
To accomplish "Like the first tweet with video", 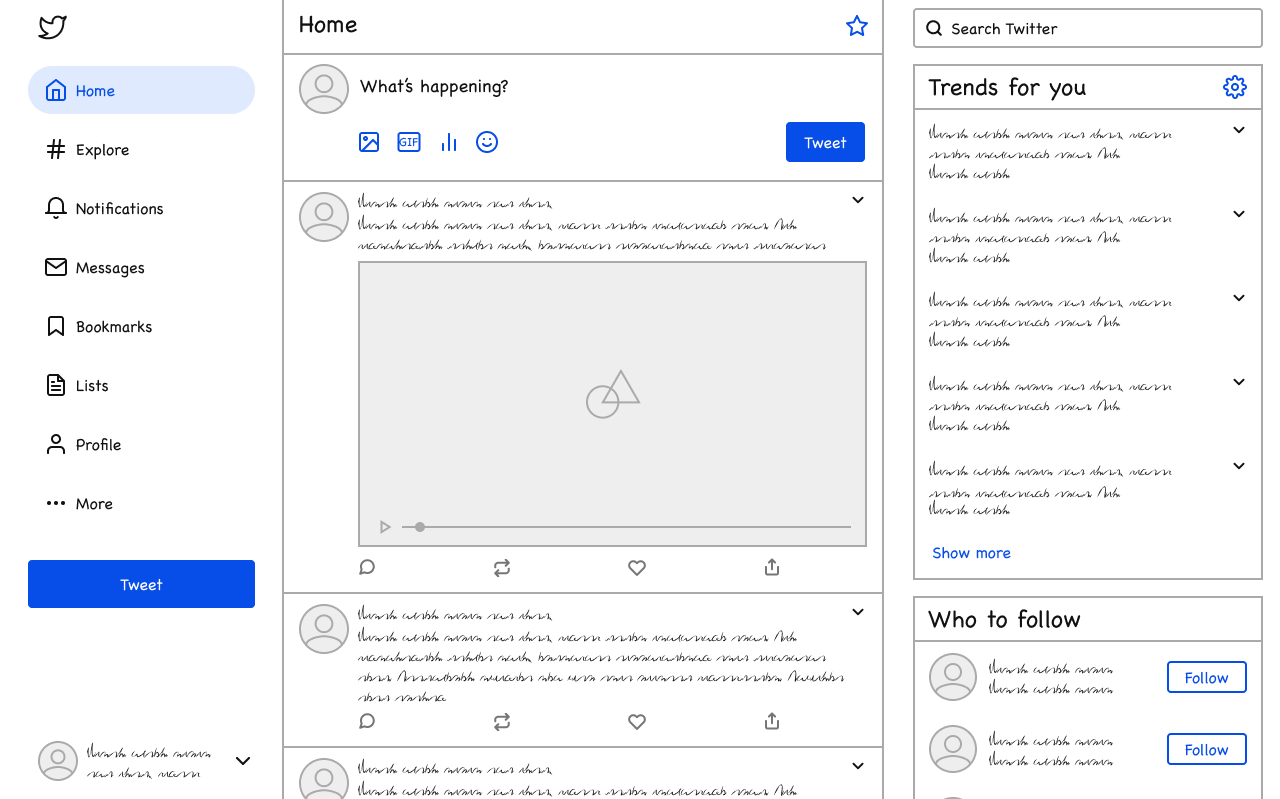I will 637,567.
